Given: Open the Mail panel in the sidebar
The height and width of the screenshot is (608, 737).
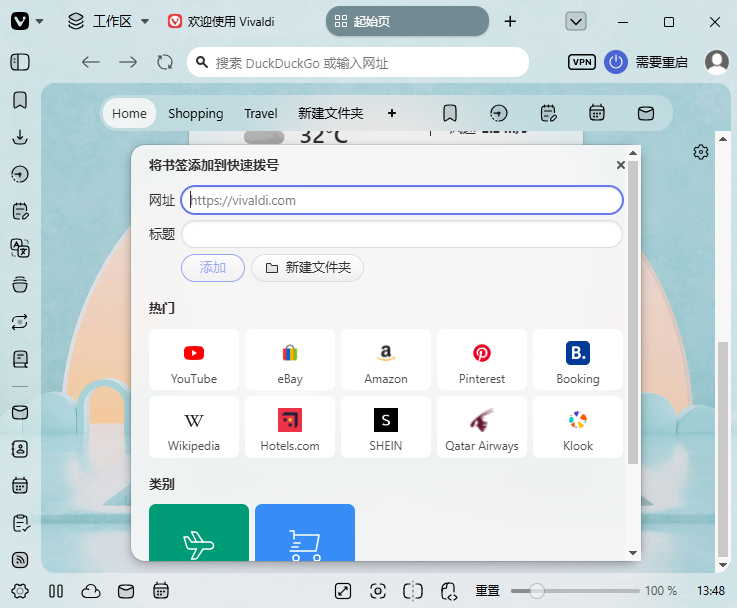Looking at the screenshot, I should click(20, 413).
